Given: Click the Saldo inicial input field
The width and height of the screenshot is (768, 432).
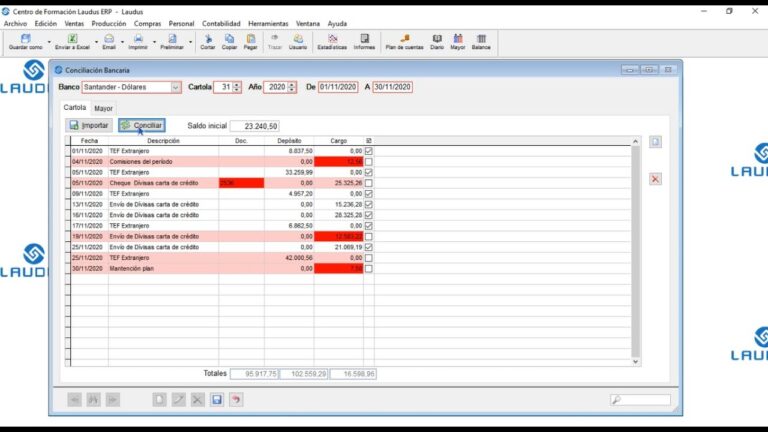Looking at the screenshot, I should tap(255, 126).
